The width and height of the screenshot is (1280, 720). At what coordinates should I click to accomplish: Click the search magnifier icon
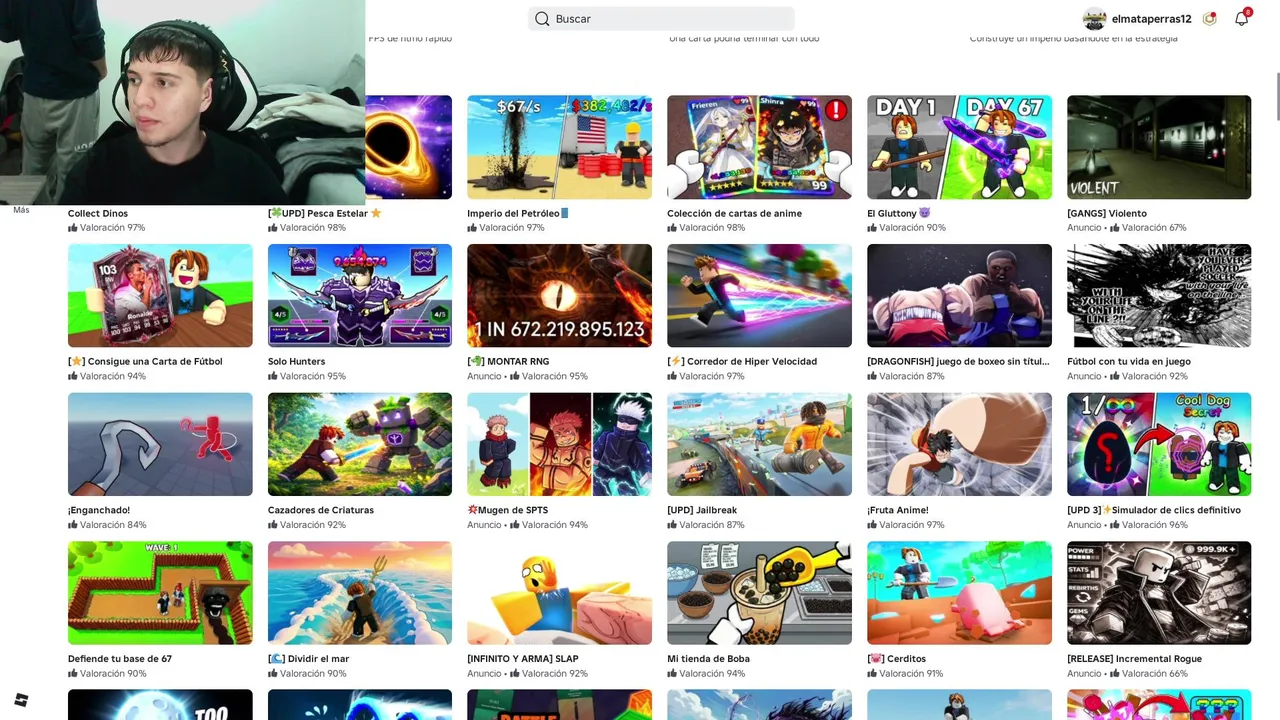pos(542,19)
